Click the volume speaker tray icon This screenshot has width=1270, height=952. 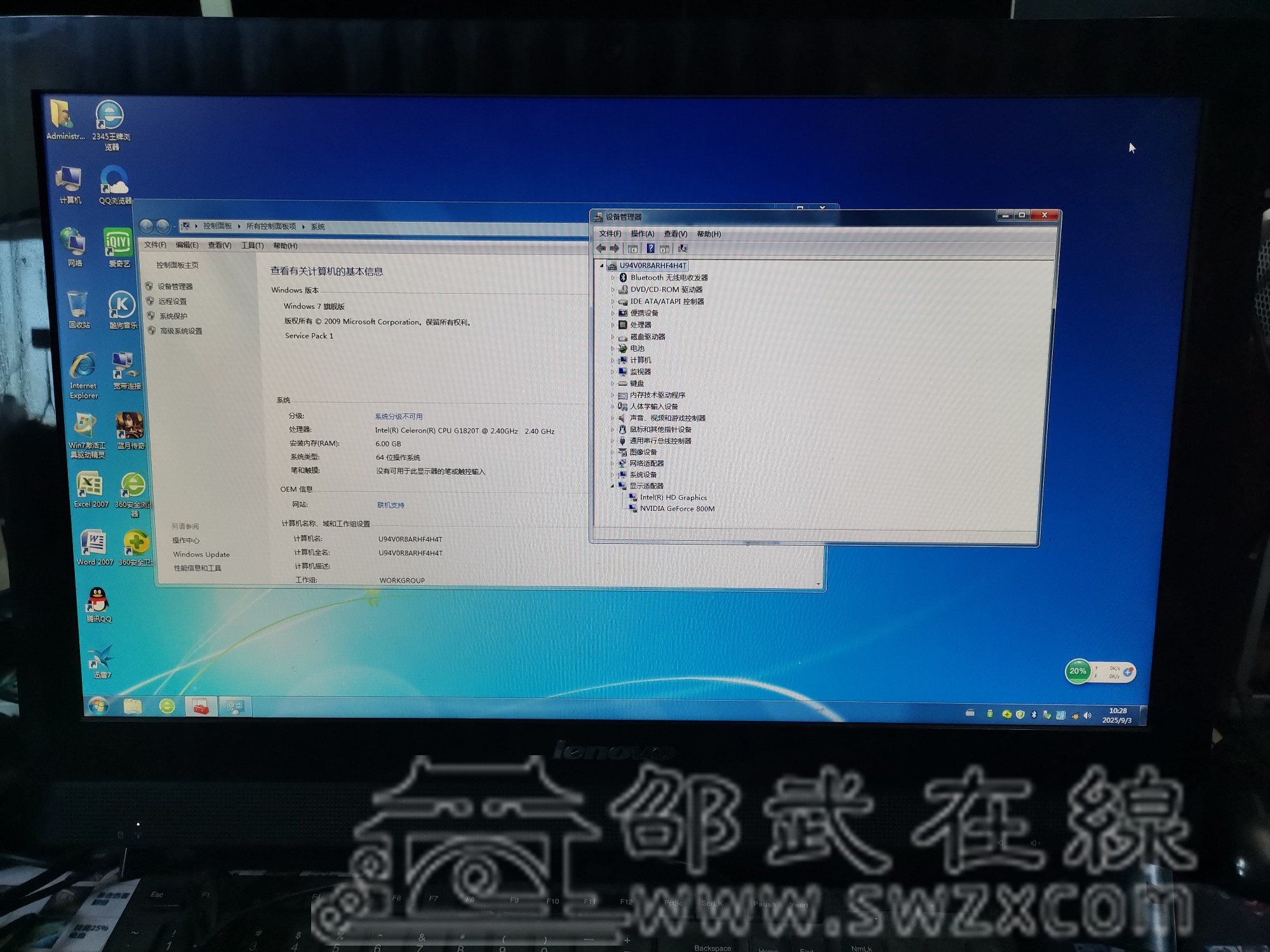1087,715
